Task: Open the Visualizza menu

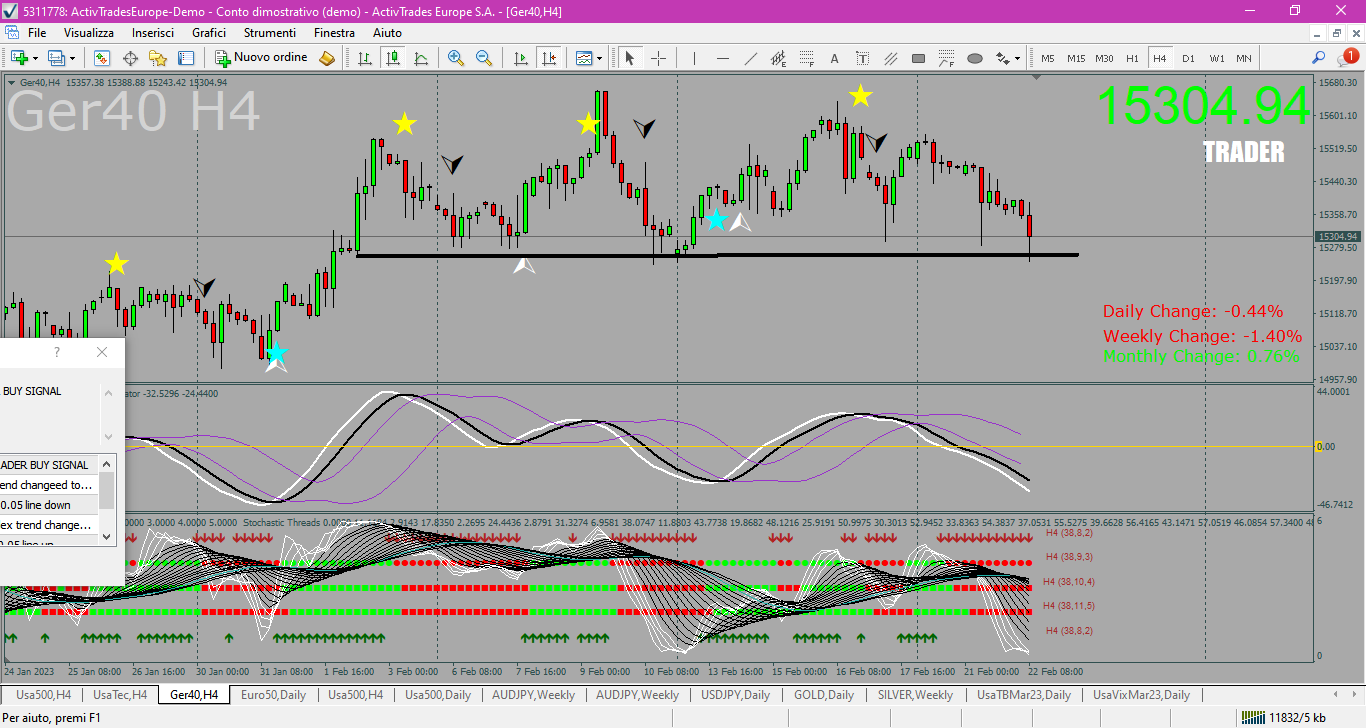Action: [x=89, y=33]
